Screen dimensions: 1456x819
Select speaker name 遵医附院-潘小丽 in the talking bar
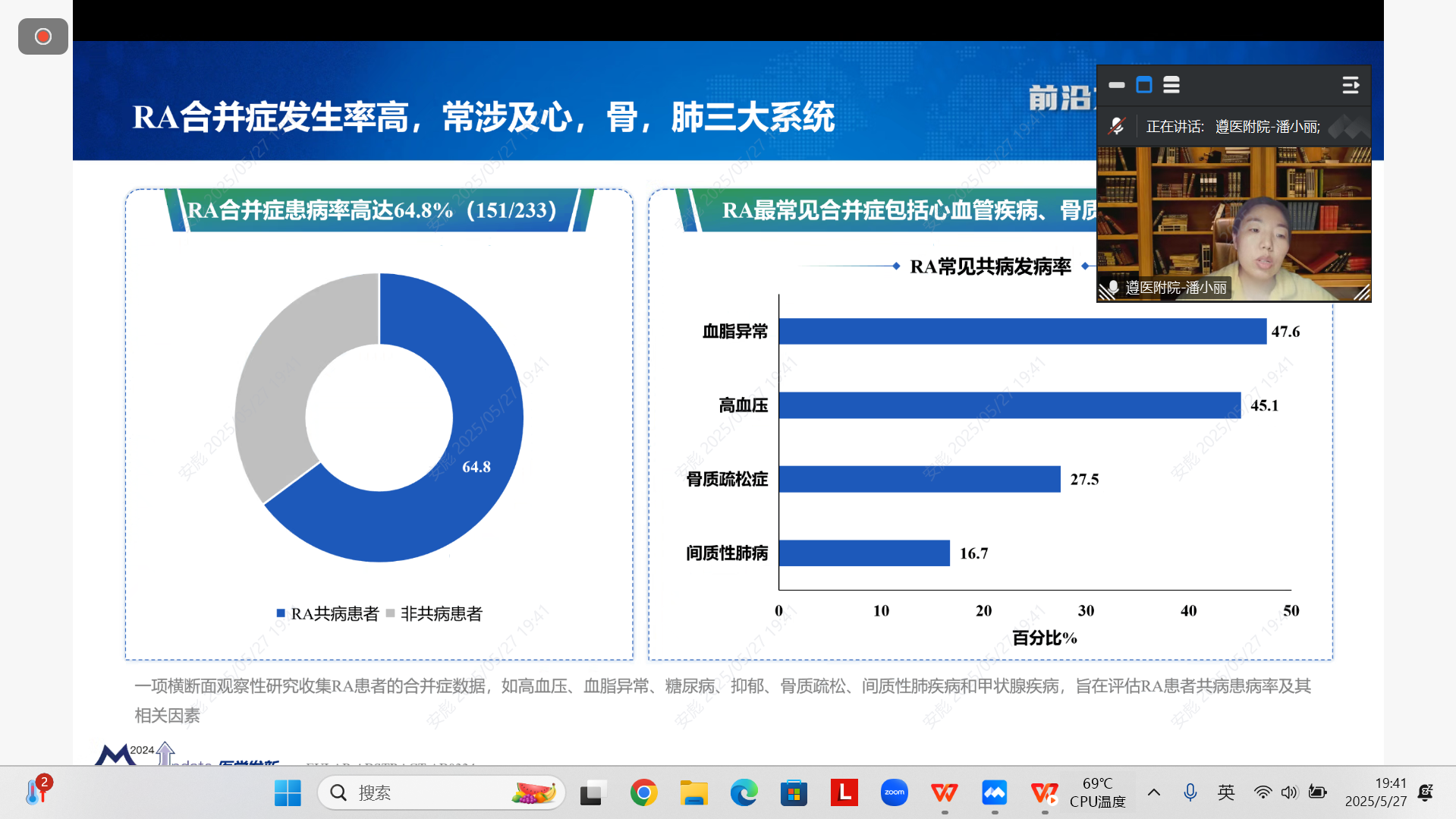[x=1268, y=127]
